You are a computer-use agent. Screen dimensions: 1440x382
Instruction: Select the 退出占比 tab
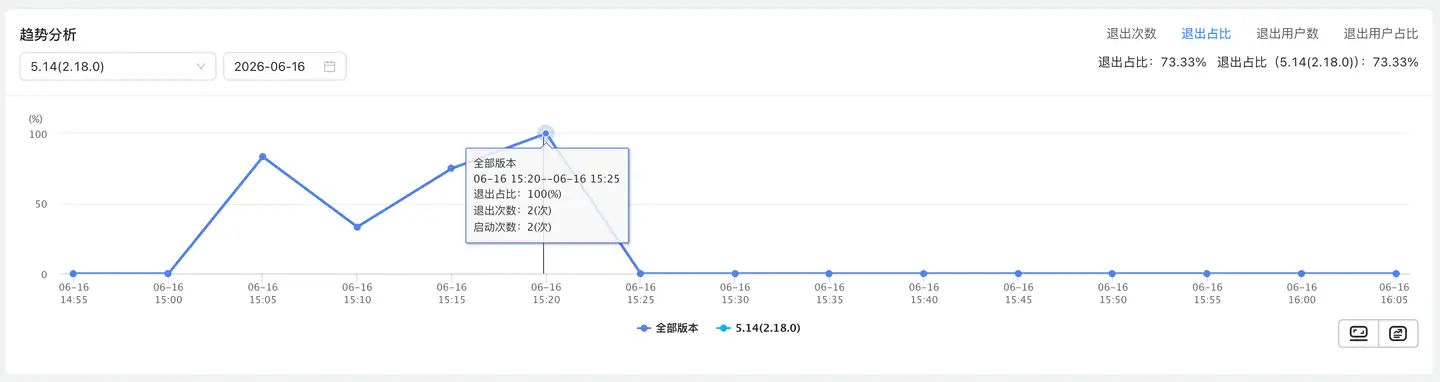click(1206, 34)
